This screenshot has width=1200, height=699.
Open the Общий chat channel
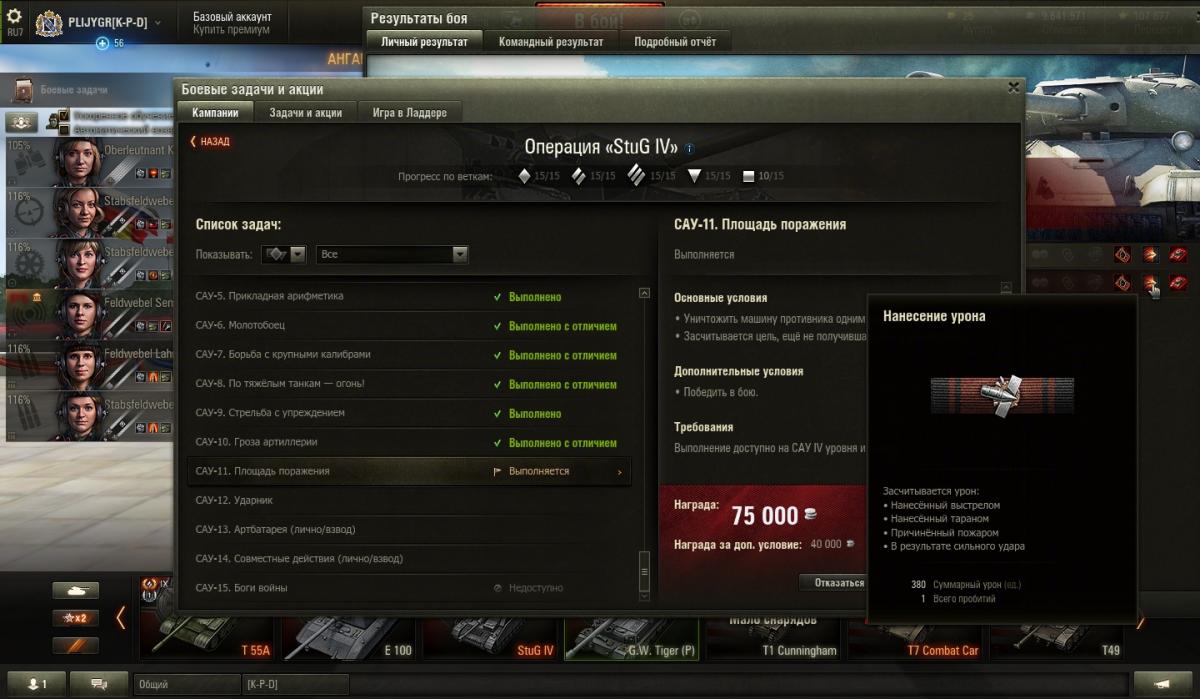[x=185, y=684]
